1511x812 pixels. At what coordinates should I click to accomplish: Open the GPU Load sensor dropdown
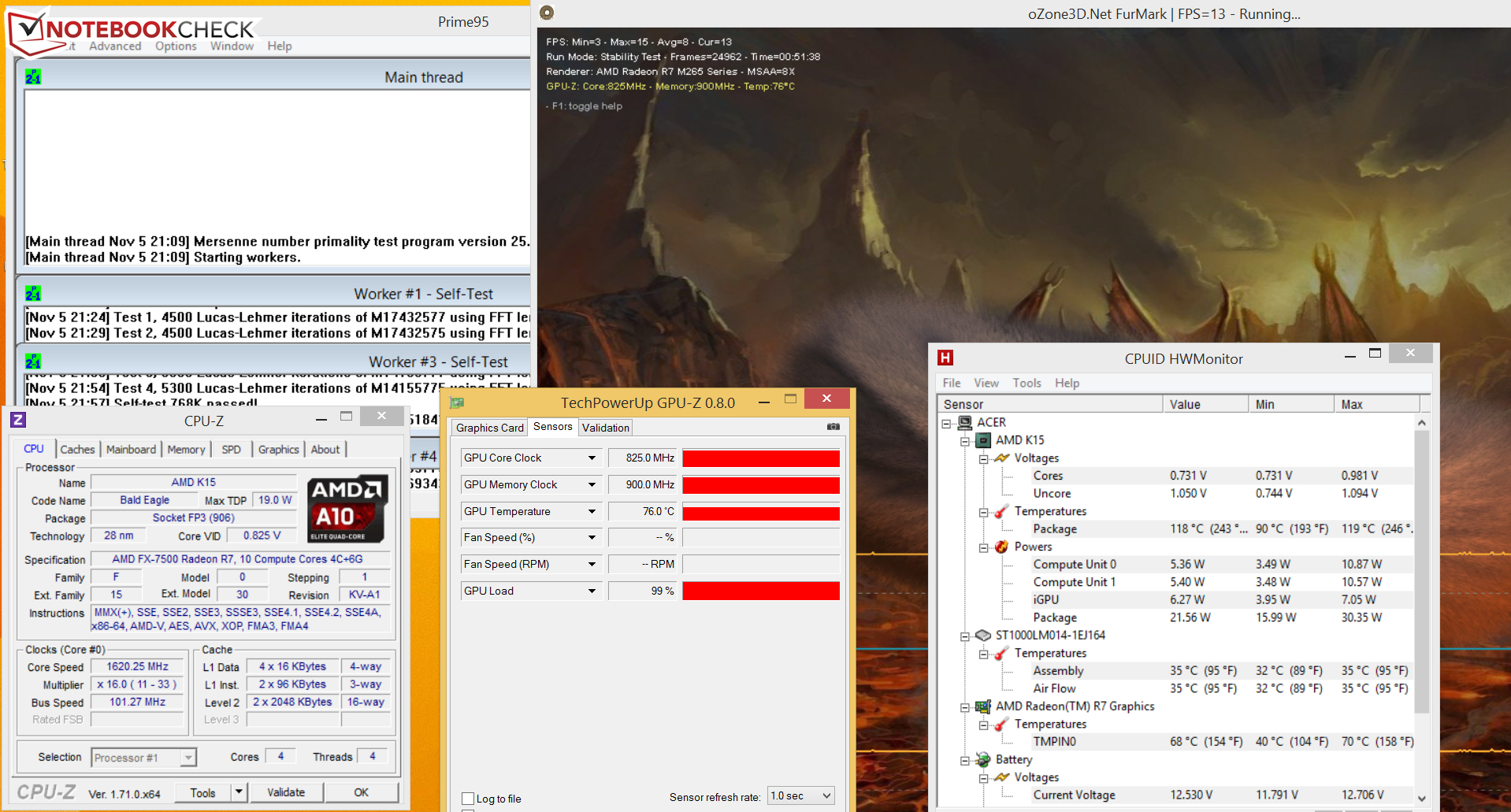(x=592, y=591)
